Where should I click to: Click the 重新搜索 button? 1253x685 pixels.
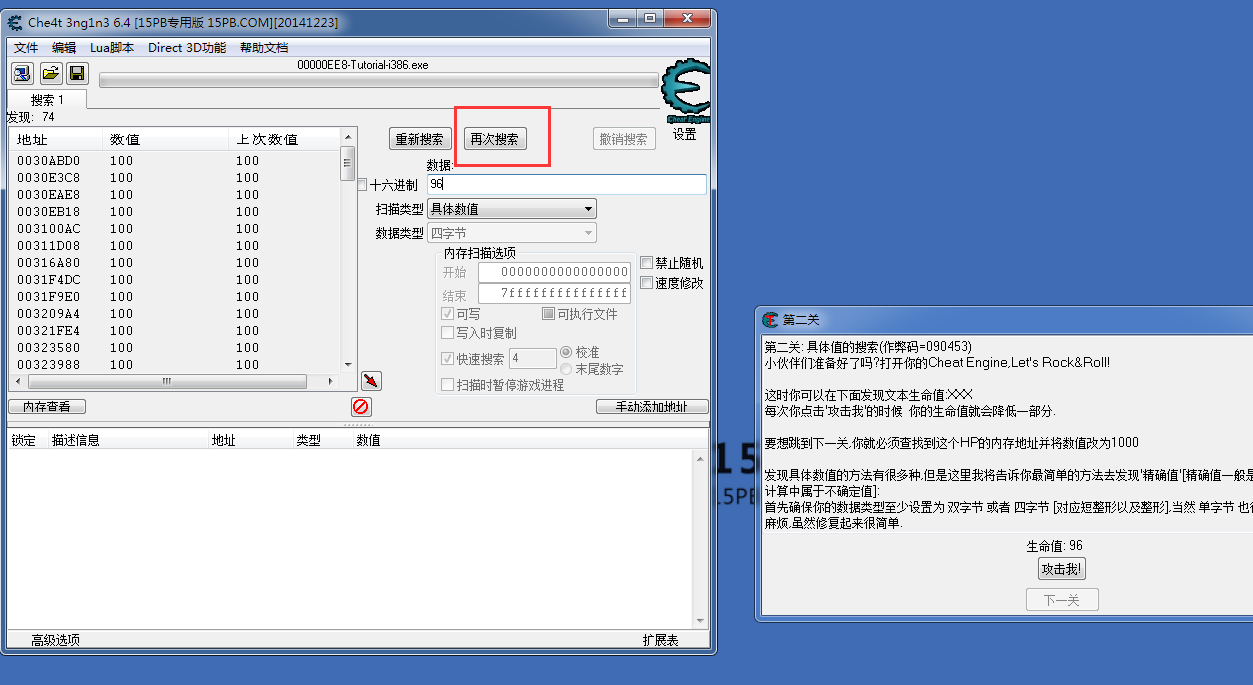pos(420,139)
